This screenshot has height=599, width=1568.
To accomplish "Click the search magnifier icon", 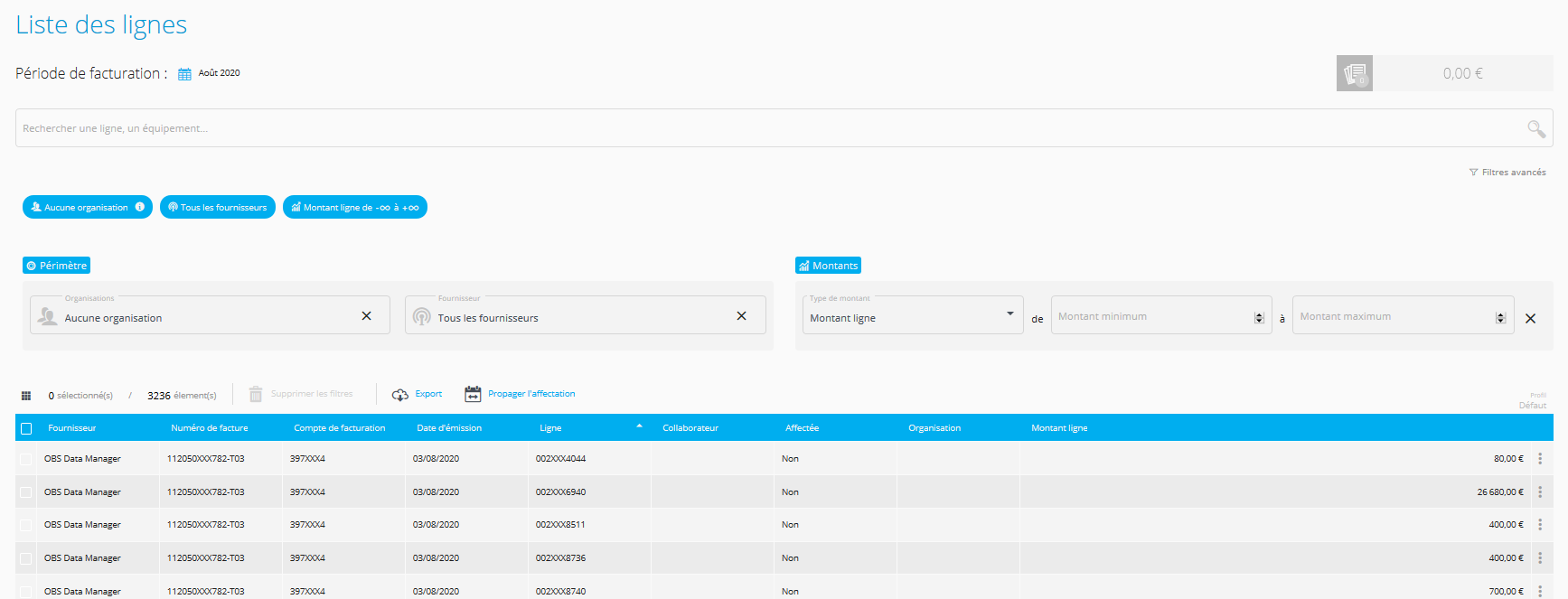I will click(x=1535, y=128).
